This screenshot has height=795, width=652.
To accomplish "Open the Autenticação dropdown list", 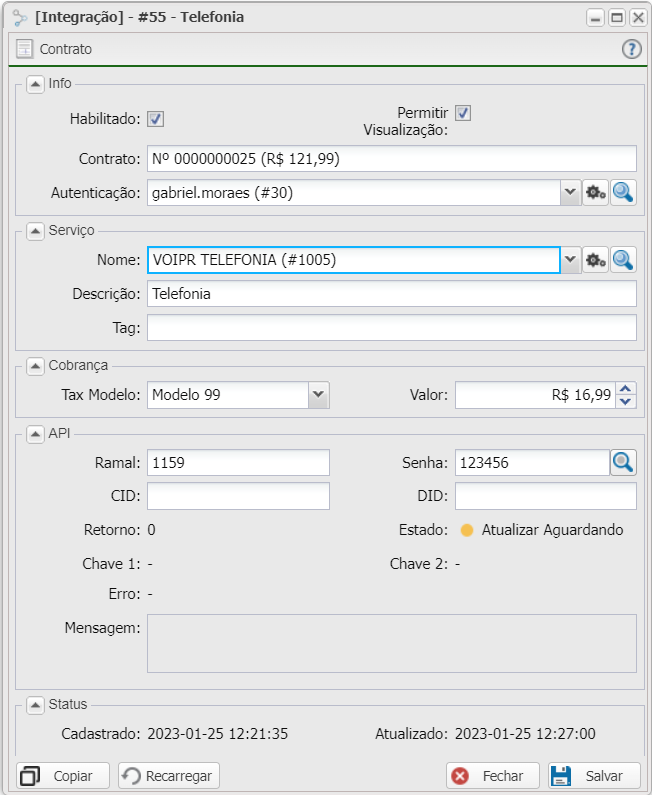I will 570,193.
